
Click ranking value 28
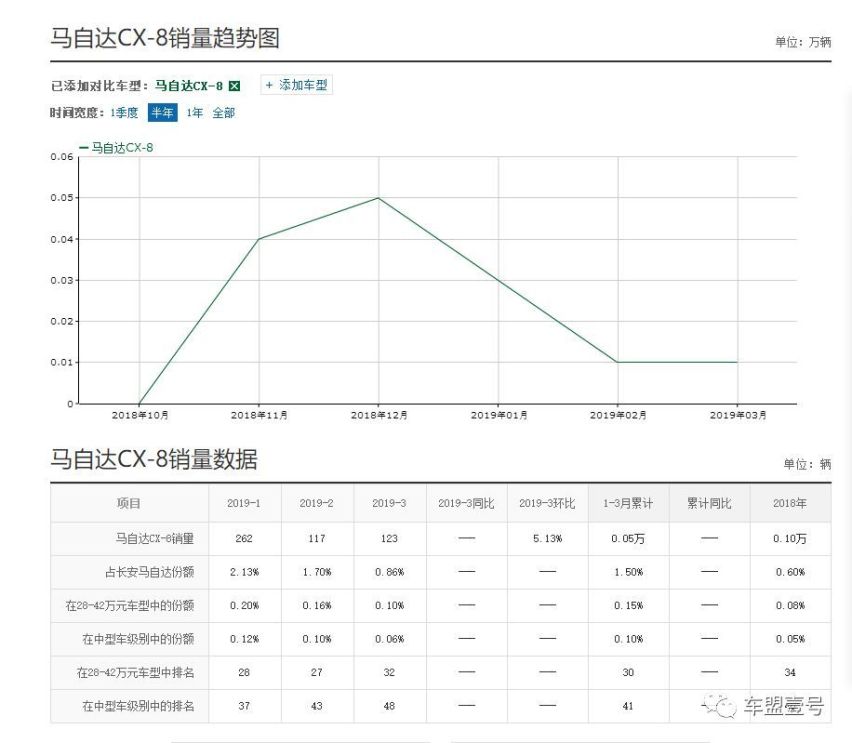(x=244, y=673)
